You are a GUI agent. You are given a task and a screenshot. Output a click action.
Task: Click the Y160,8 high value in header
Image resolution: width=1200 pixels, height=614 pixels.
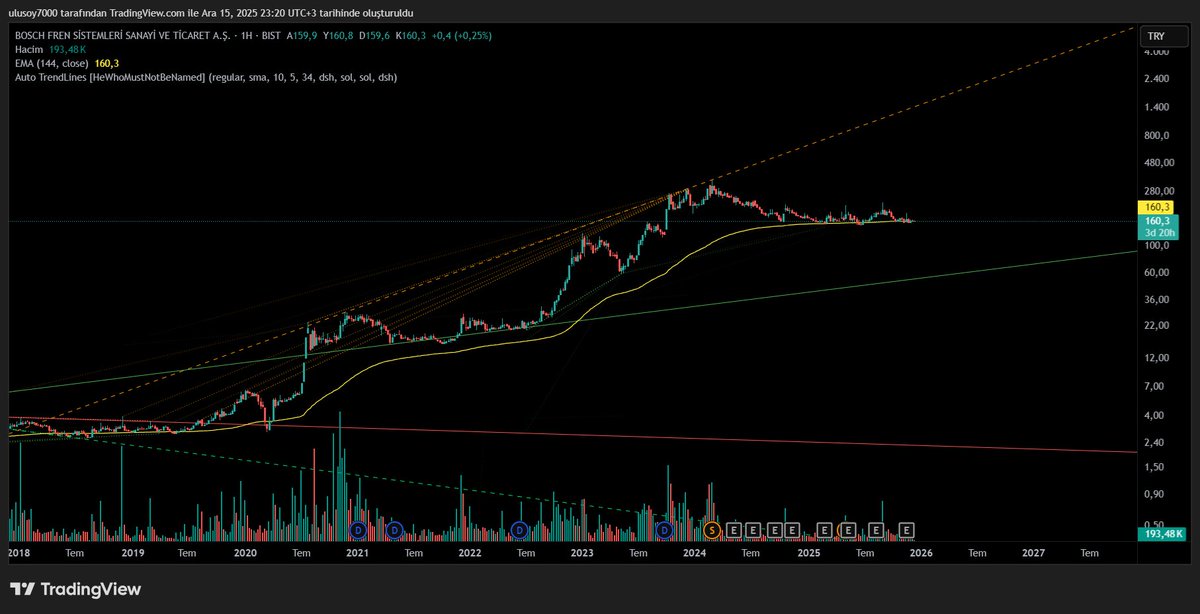[339, 35]
